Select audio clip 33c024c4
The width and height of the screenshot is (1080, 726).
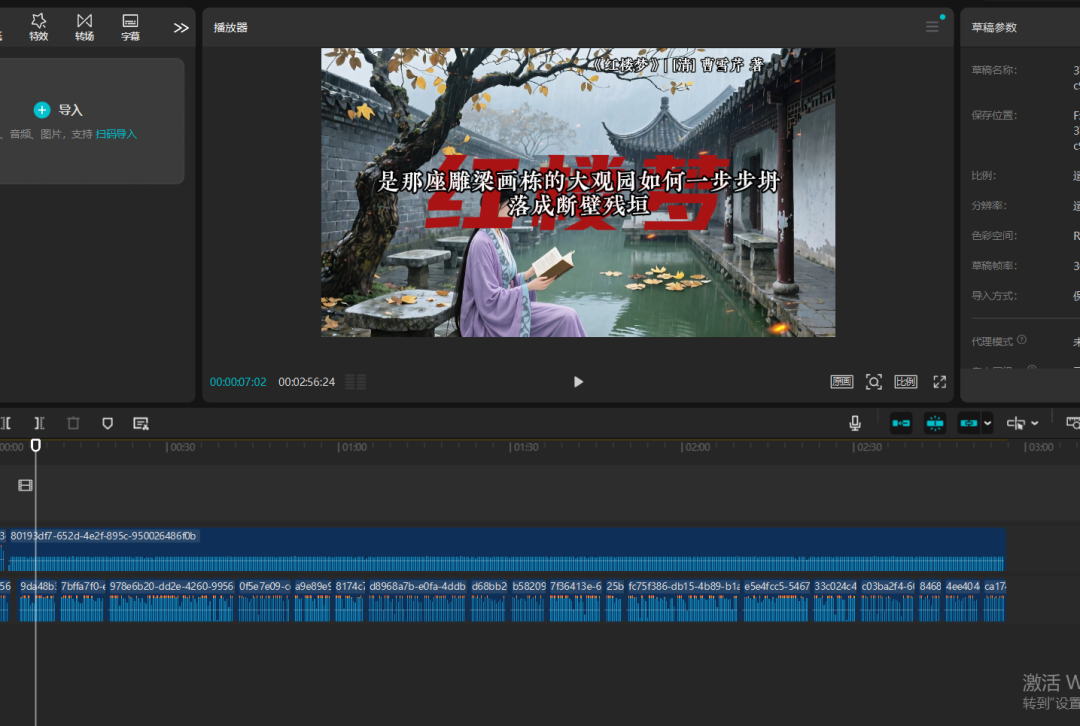[x=835, y=601]
